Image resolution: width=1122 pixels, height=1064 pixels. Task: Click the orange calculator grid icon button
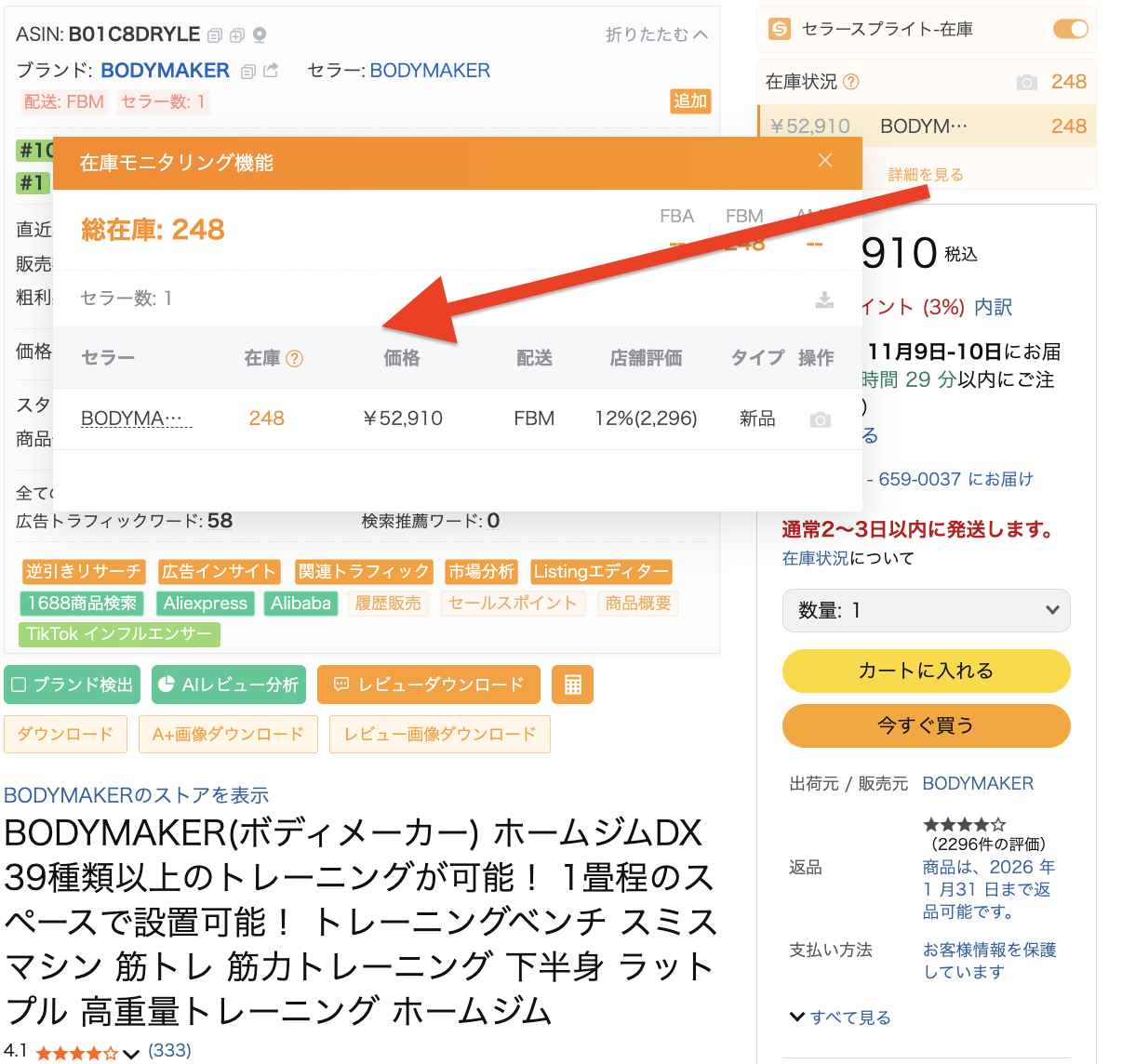(x=572, y=685)
